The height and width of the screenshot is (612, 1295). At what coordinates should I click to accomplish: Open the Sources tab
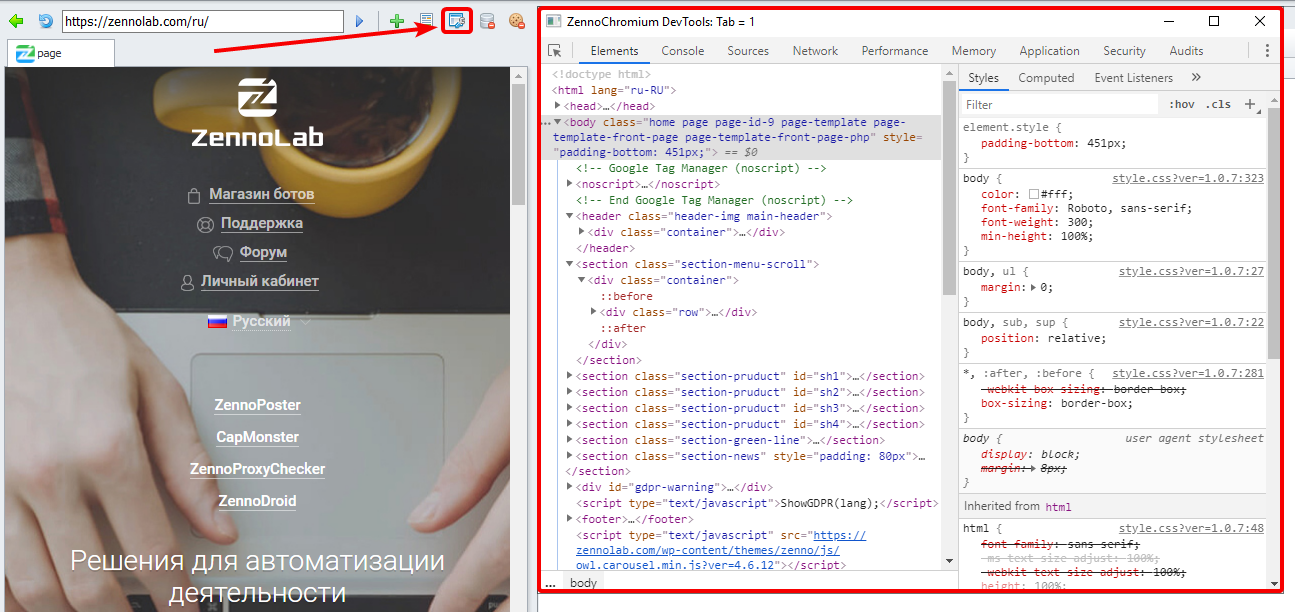point(748,51)
